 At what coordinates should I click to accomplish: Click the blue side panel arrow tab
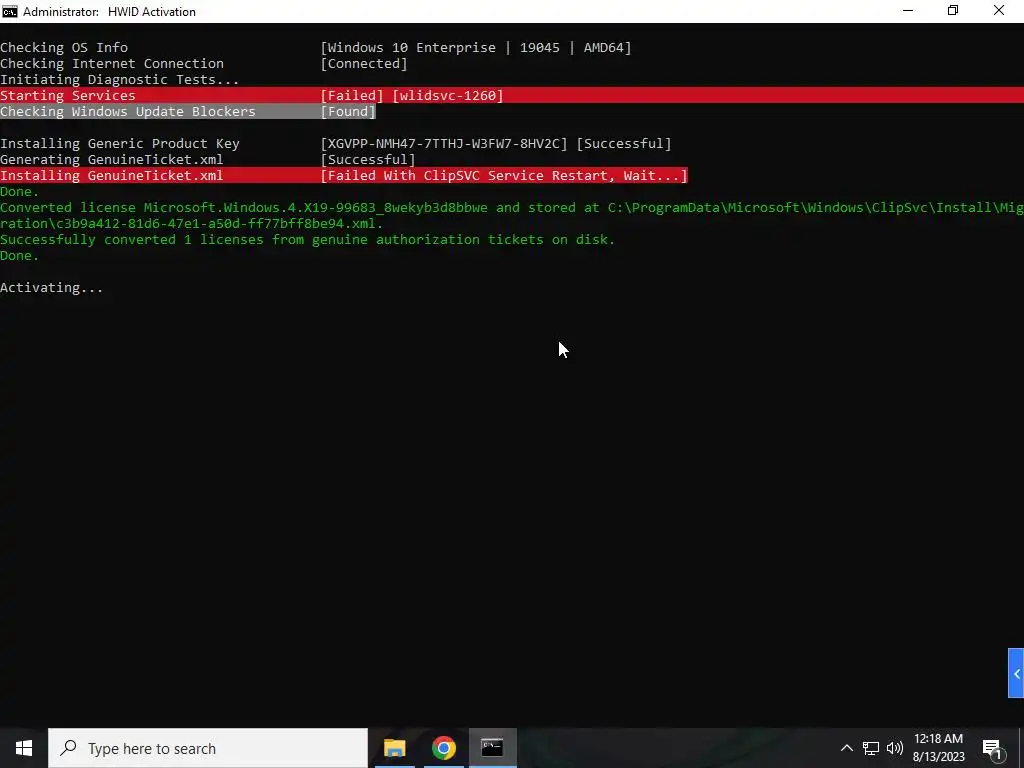[1016, 673]
